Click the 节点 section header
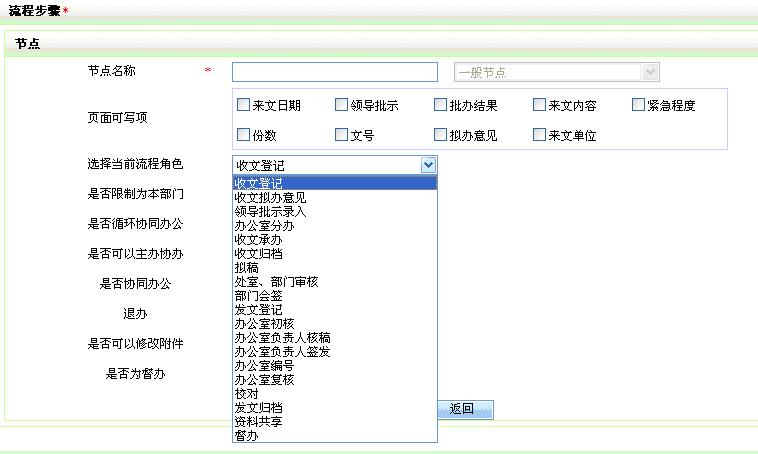This screenshot has width=758, height=454. [28, 44]
